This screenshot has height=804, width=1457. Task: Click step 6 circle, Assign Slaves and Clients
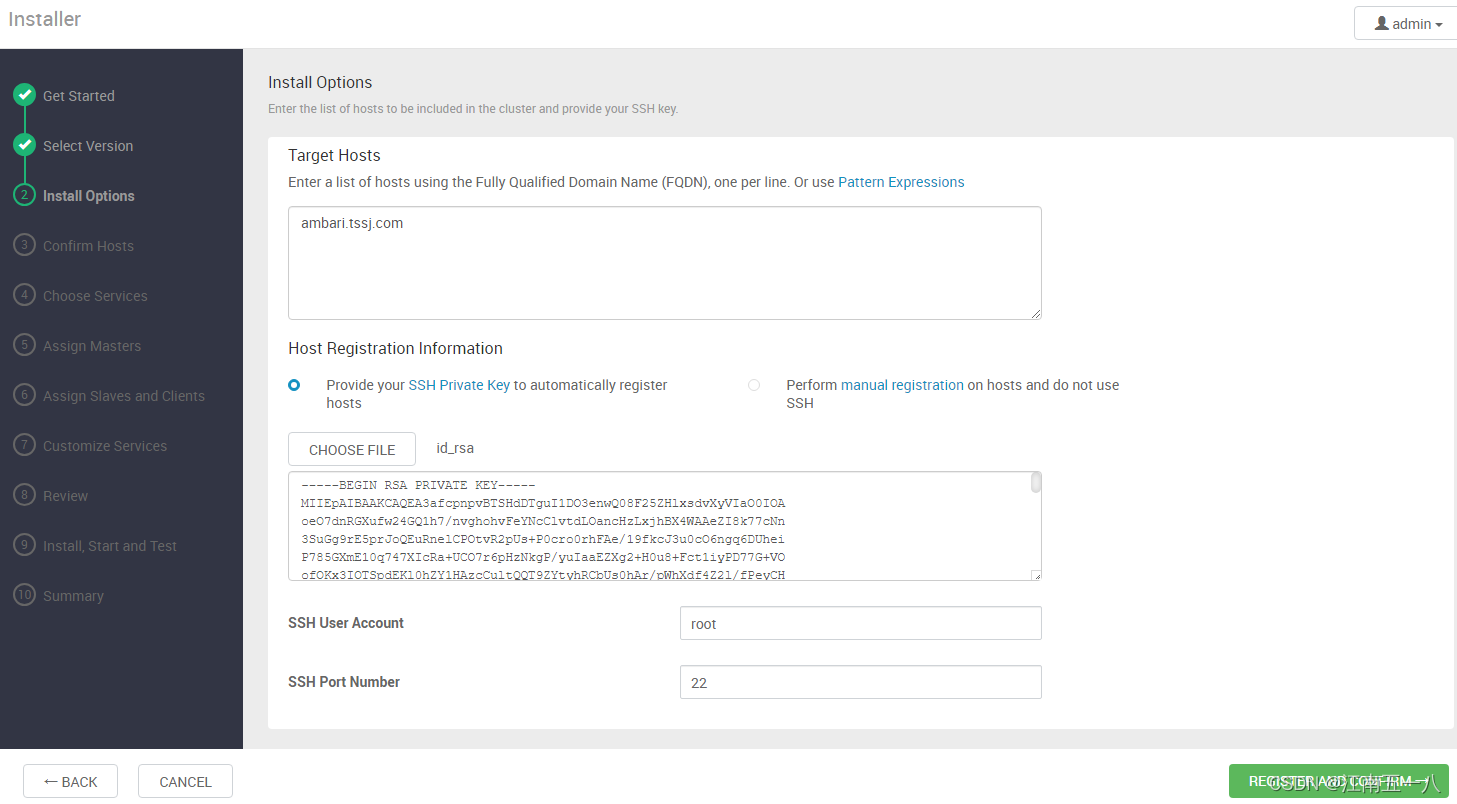click(24, 395)
